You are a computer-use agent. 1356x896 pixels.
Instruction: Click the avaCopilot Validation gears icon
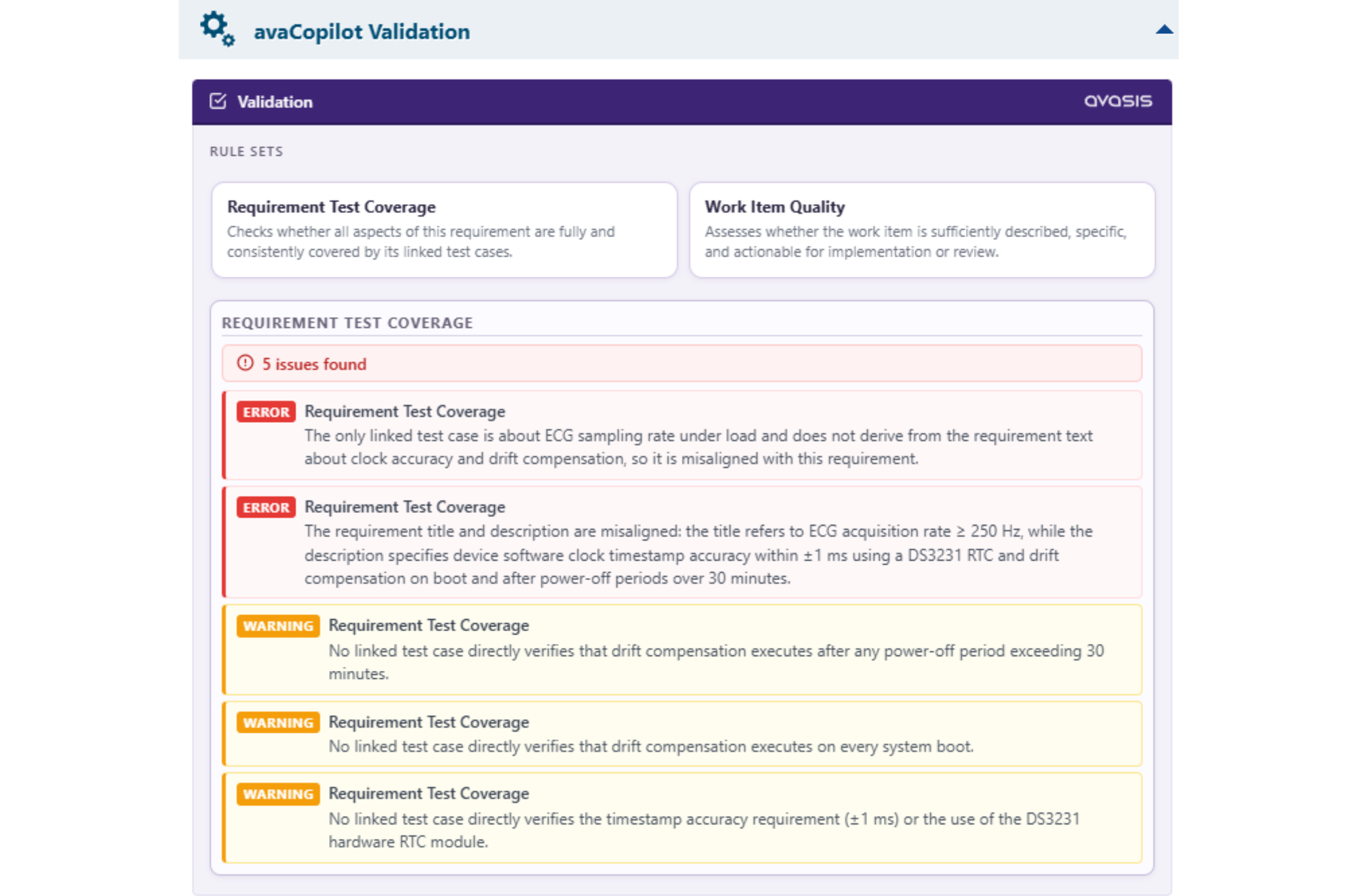[x=217, y=29]
